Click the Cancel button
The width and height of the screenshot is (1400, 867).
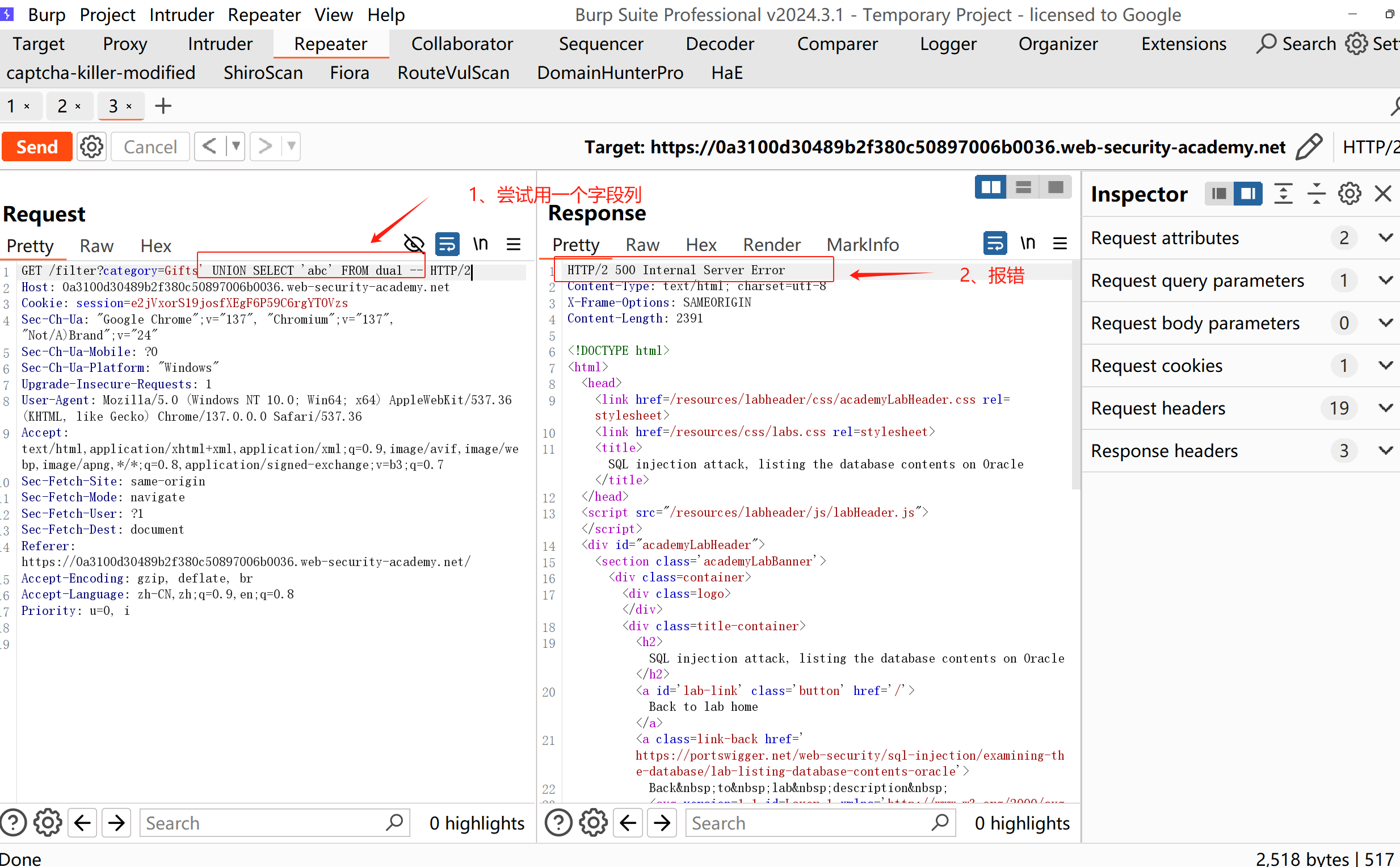150,147
